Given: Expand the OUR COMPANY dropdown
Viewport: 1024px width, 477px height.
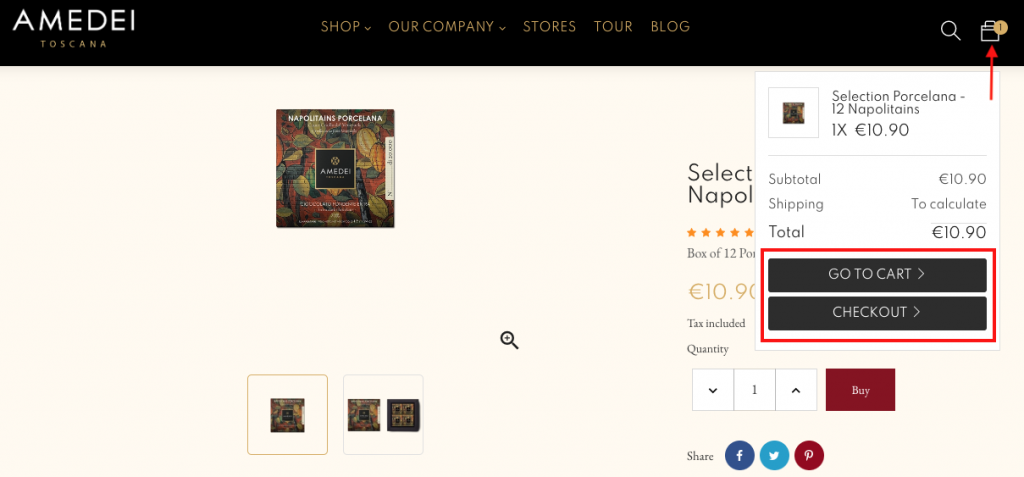Looking at the screenshot, I should (x=447, y=27).
